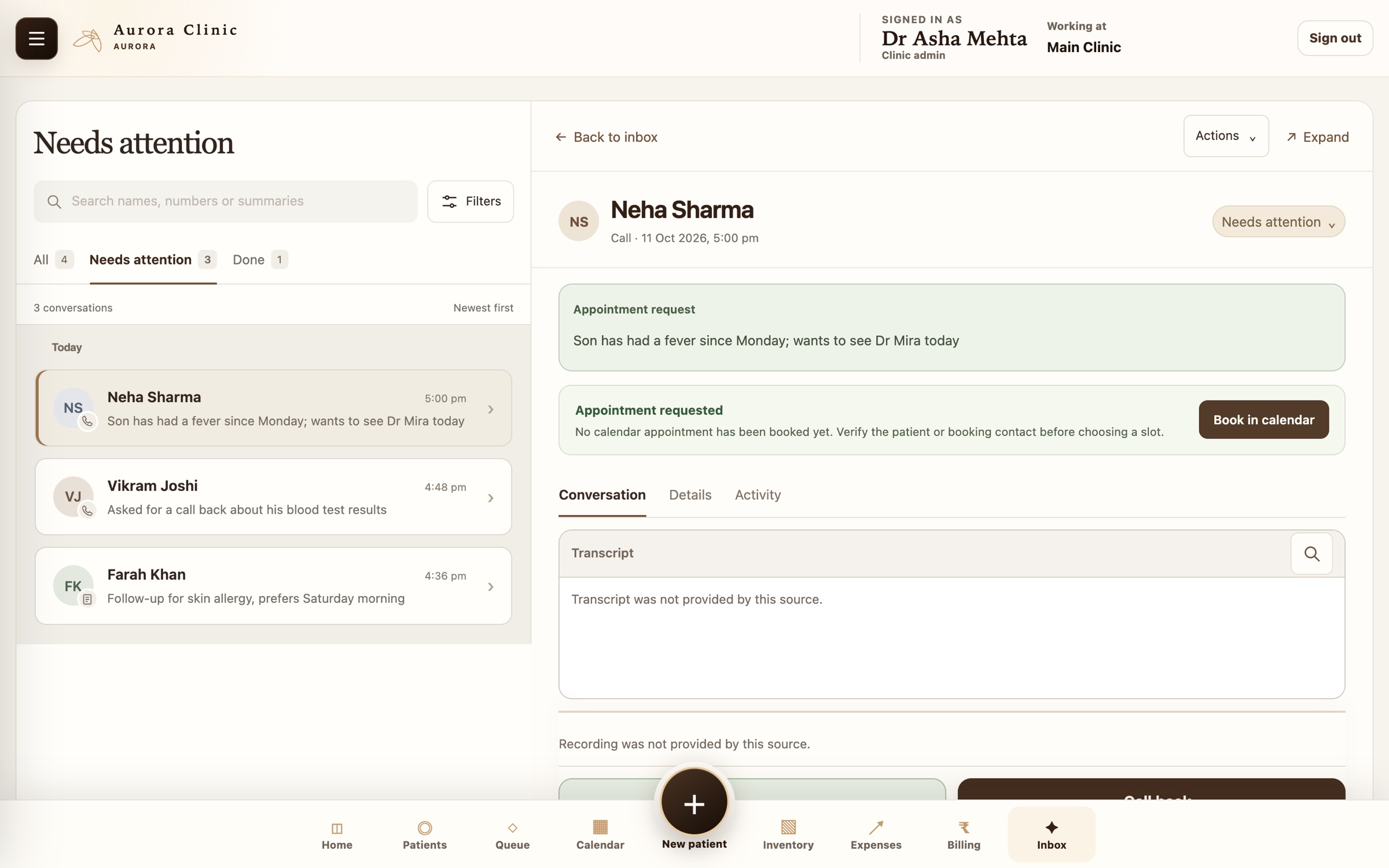The image size is (1389, 868).
Task: Click the NS avatar in the conversation header
Action: coord(578,221)
